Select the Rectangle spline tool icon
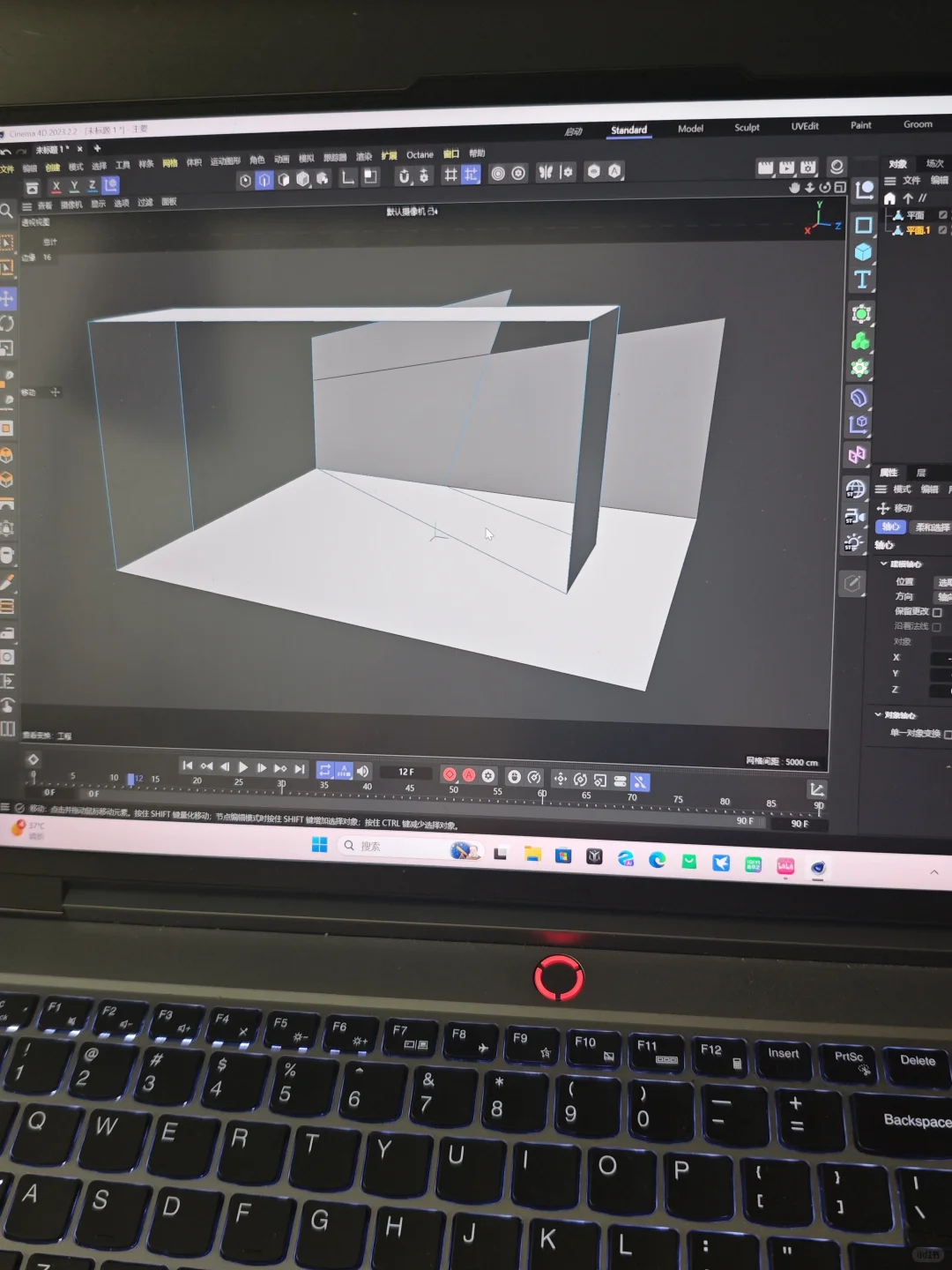The height and width of the screenshot is (1270, 952). [x=864, y=225]
